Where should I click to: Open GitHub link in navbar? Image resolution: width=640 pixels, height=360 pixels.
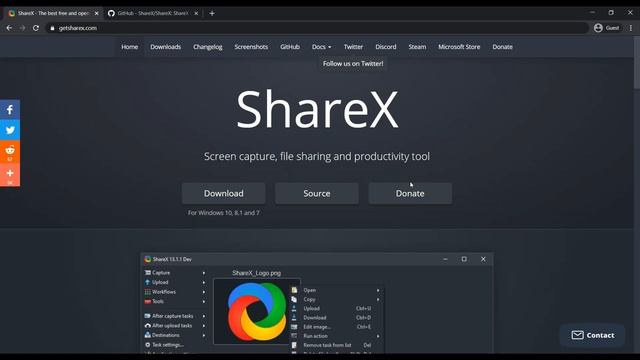click(x=290, y=47)
